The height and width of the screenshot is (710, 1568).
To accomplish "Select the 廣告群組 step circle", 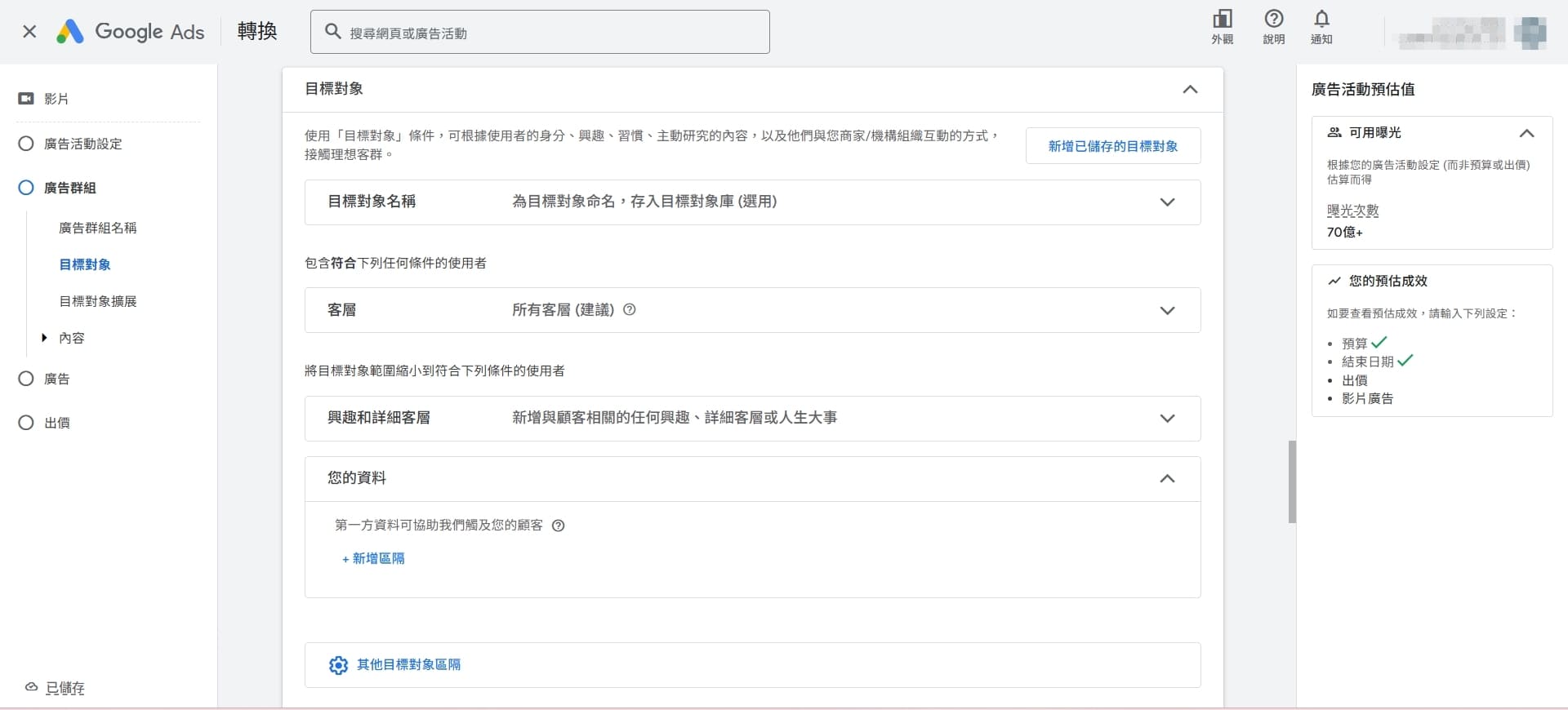I will (26, 188).
